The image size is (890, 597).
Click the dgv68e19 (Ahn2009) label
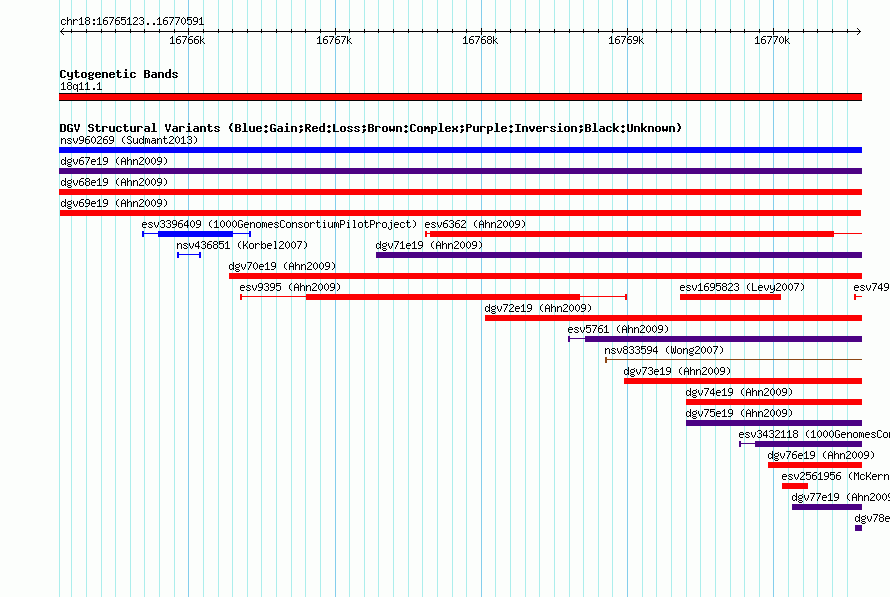[x=114, y=182]
